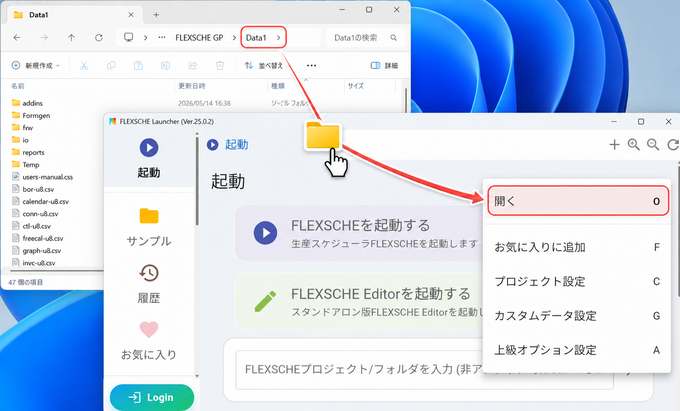Click the Rename icon in Explorer toolbar
The width and height of the screenshot is (680, 411).
point(165,65)
